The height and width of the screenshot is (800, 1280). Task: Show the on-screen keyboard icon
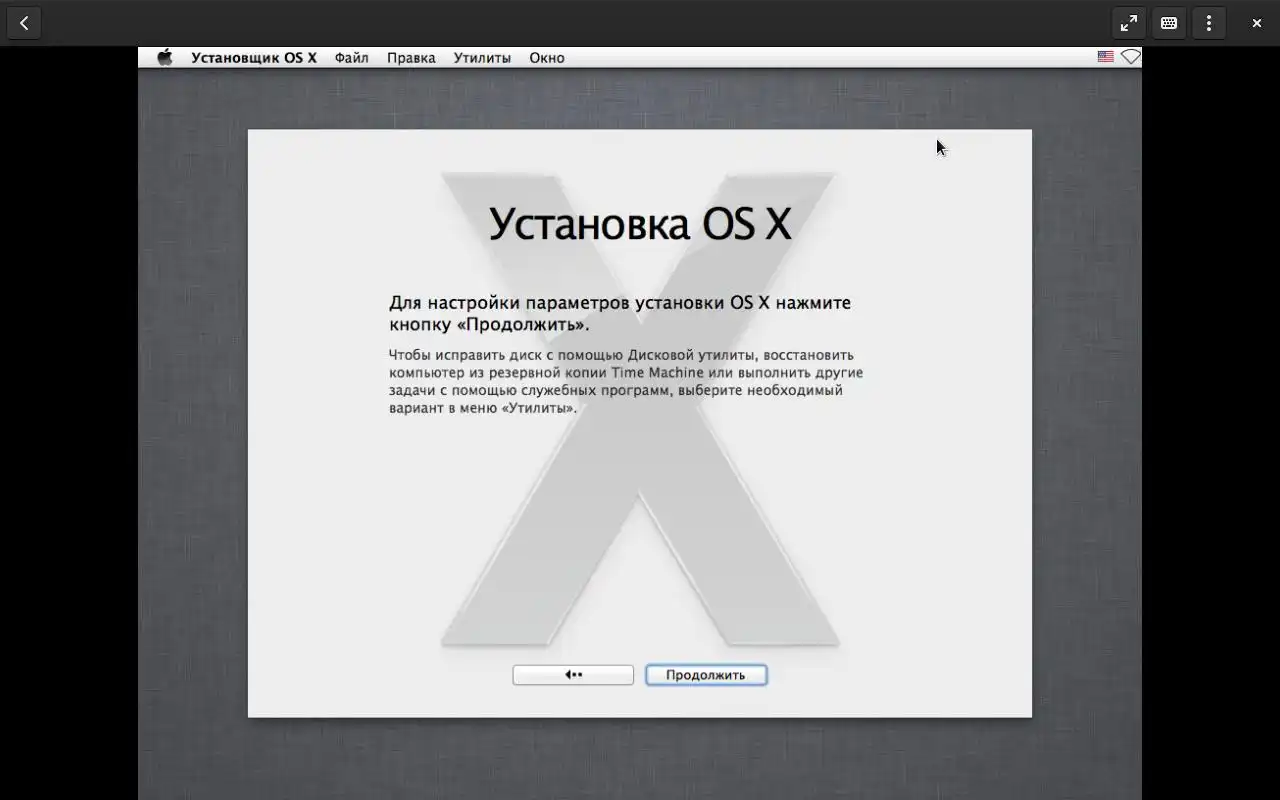1169,23
